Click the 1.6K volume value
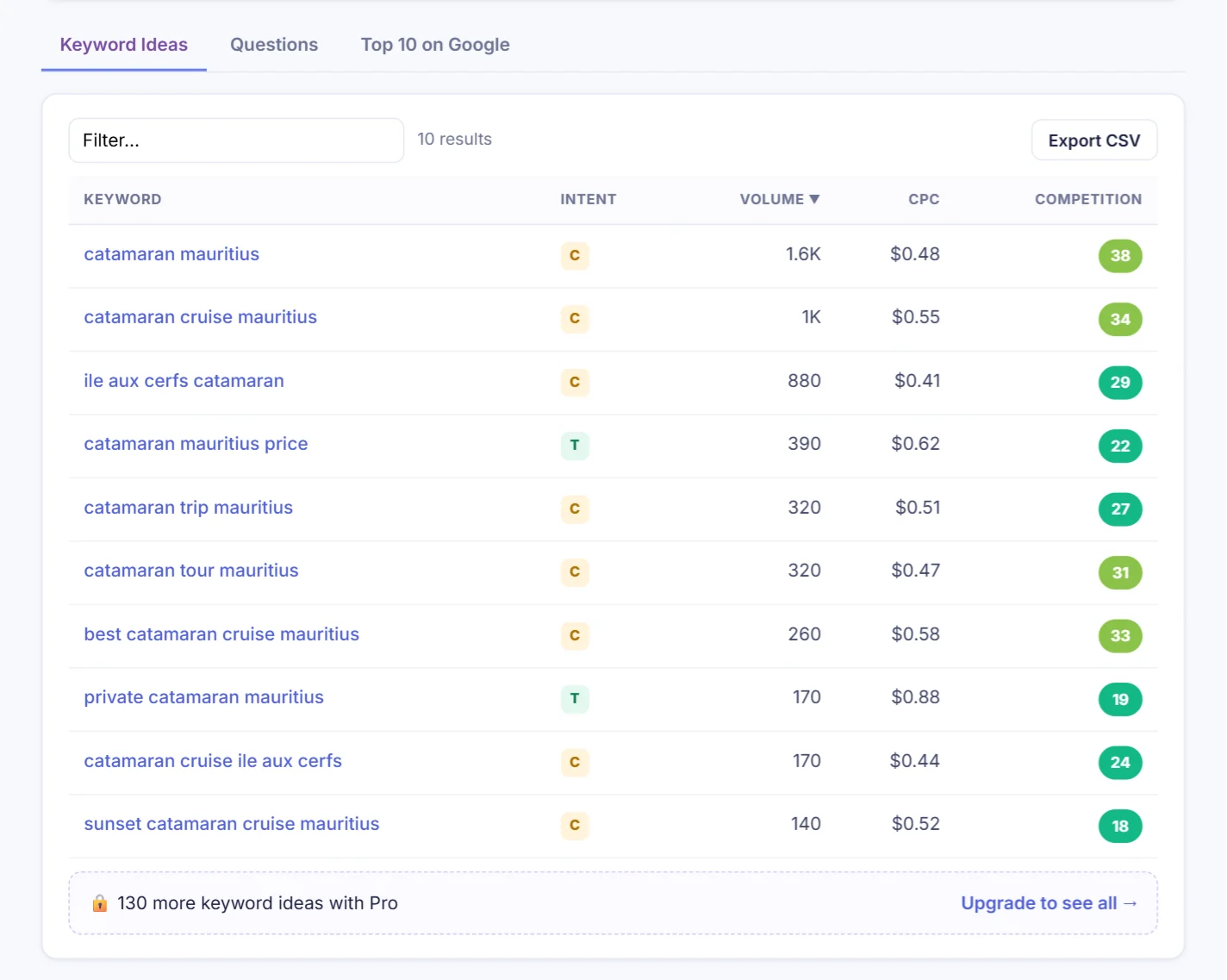This screenshot has height=980, width=1227. [x=803, y=254]
